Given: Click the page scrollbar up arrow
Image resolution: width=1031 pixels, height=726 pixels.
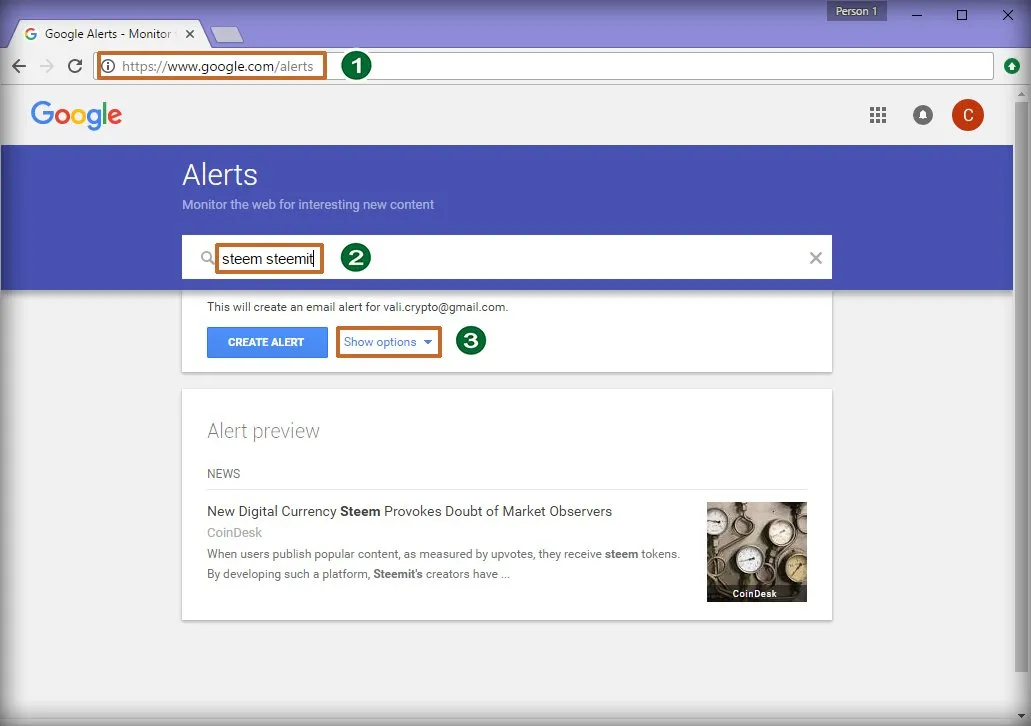Looking at the screenshot, I should point(1021,94).
